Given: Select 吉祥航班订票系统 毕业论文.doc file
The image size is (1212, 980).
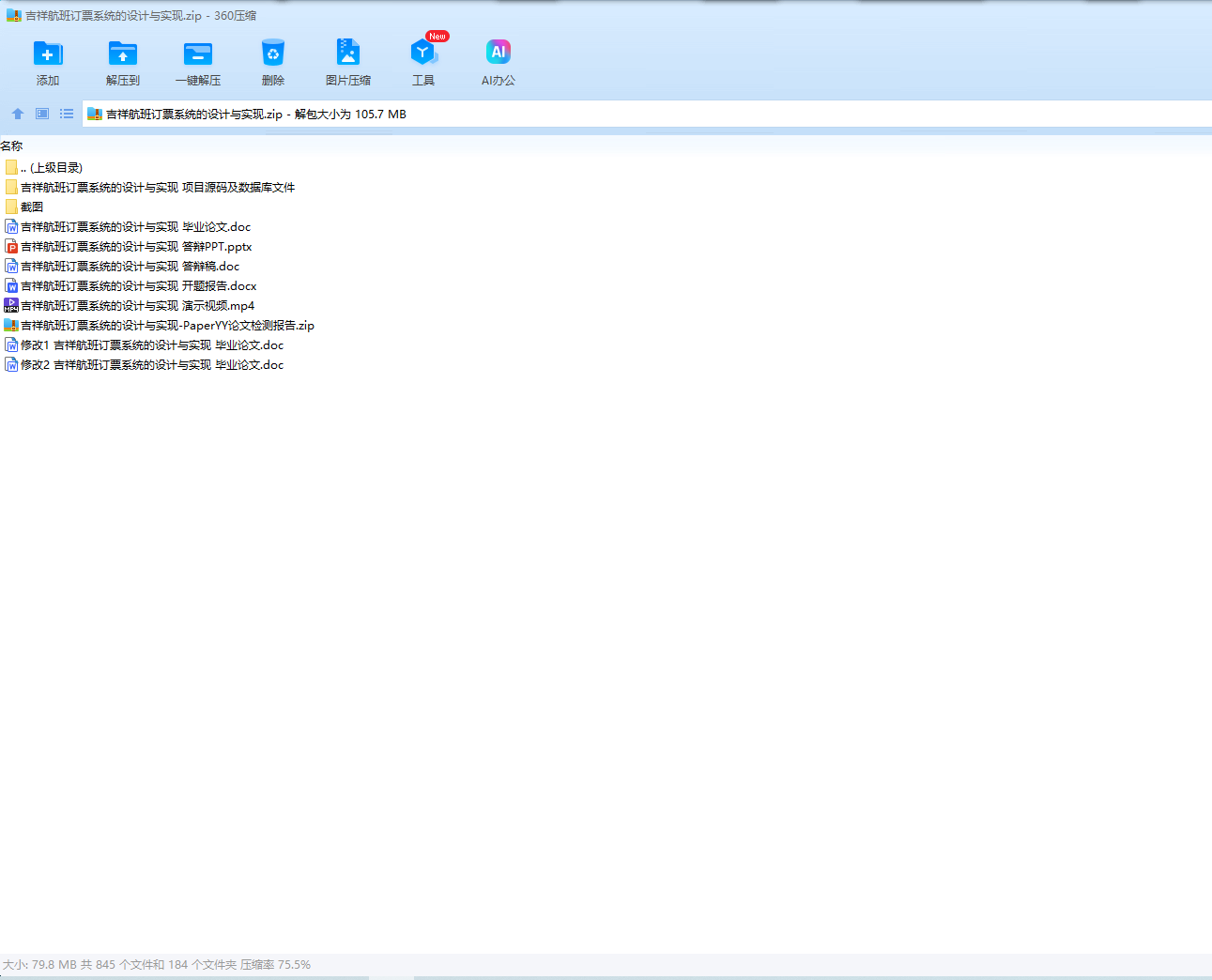Looking at the screenshot, I should (128, 226).
